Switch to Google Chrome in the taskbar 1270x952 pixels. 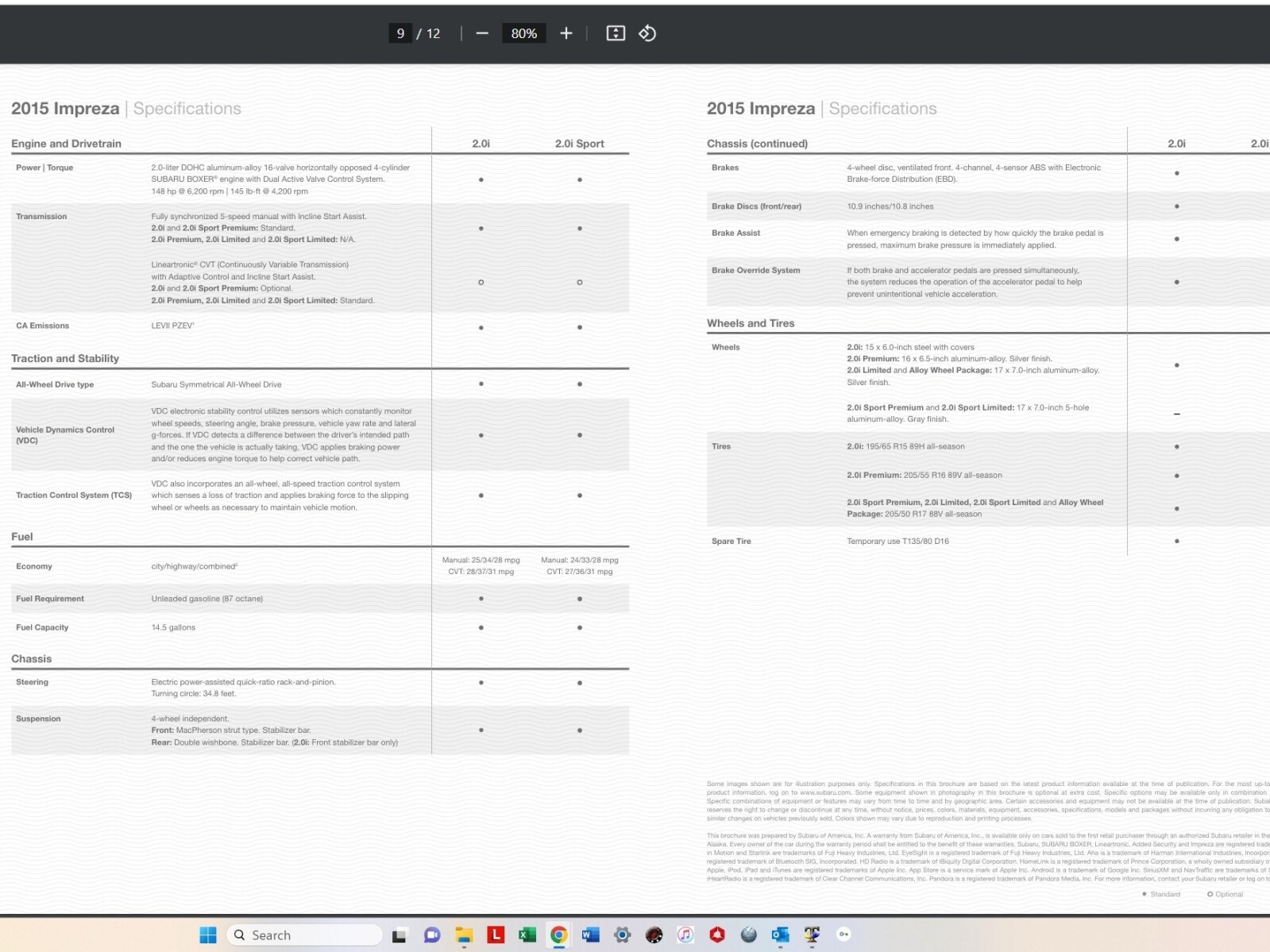click(x=558, y=935)
